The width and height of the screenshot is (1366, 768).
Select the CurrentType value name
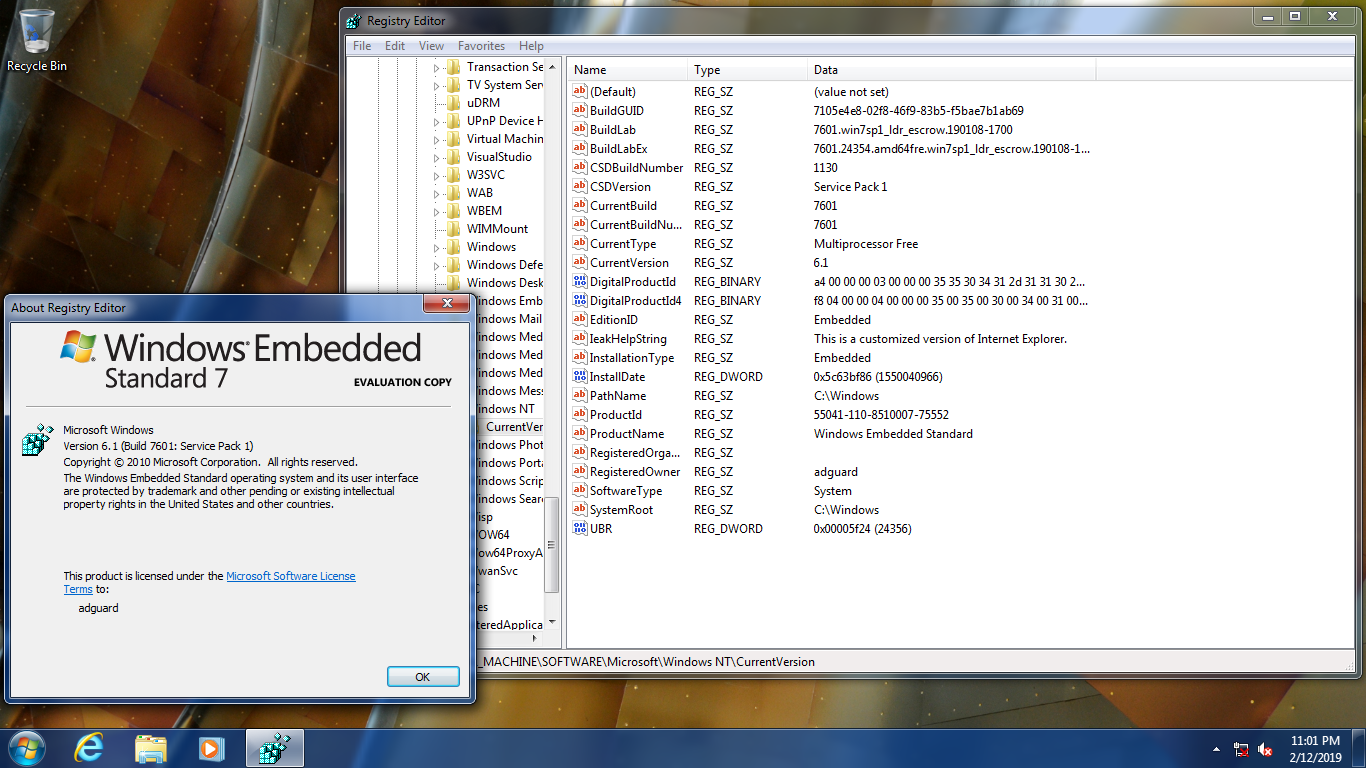(x=623, y=243)
